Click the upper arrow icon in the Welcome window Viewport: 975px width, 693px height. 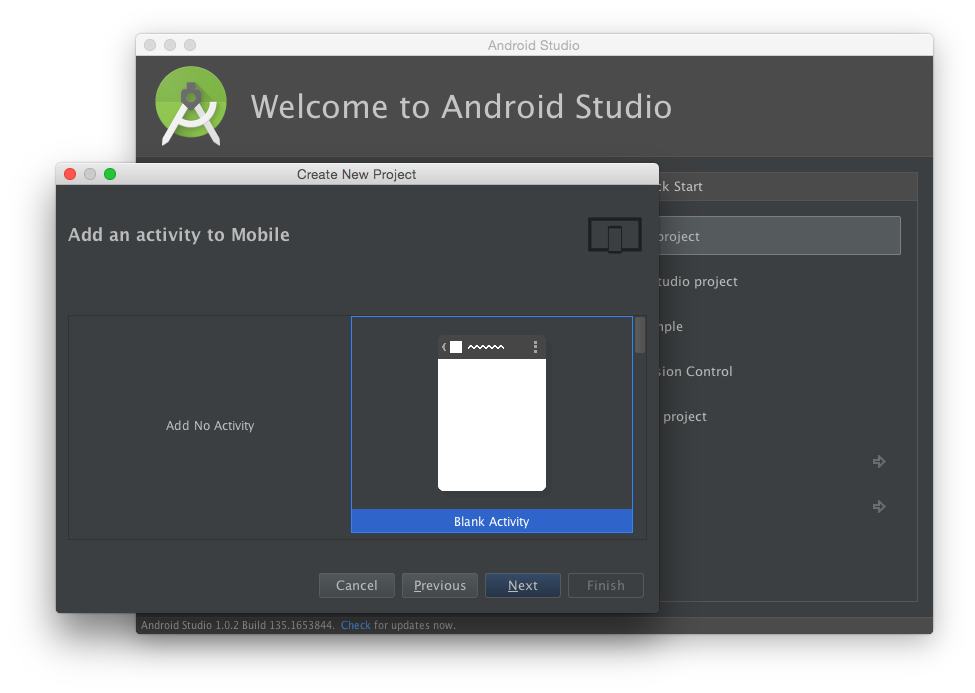click(879, 461)
